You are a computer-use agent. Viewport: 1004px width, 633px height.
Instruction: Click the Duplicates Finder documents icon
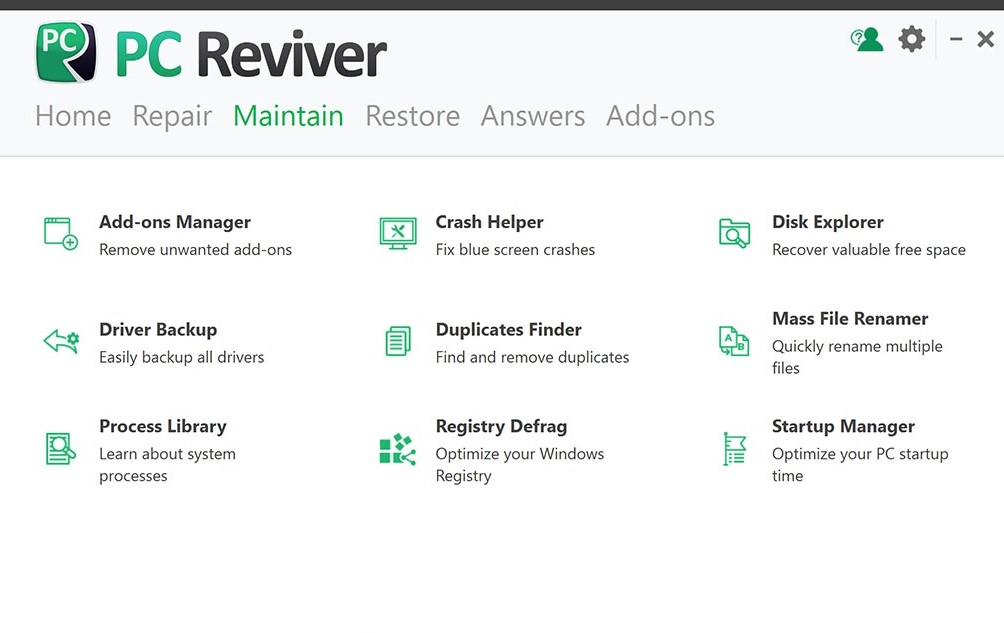(x=398, y=341)
